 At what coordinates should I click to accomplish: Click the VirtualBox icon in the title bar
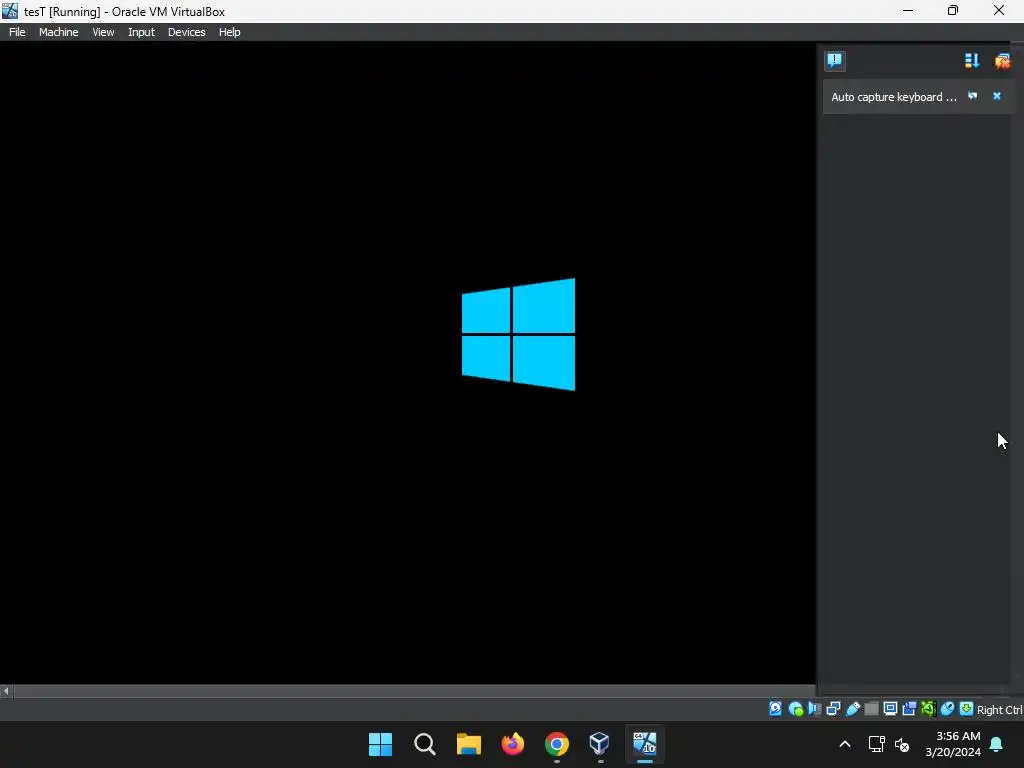tap(9, 10)
